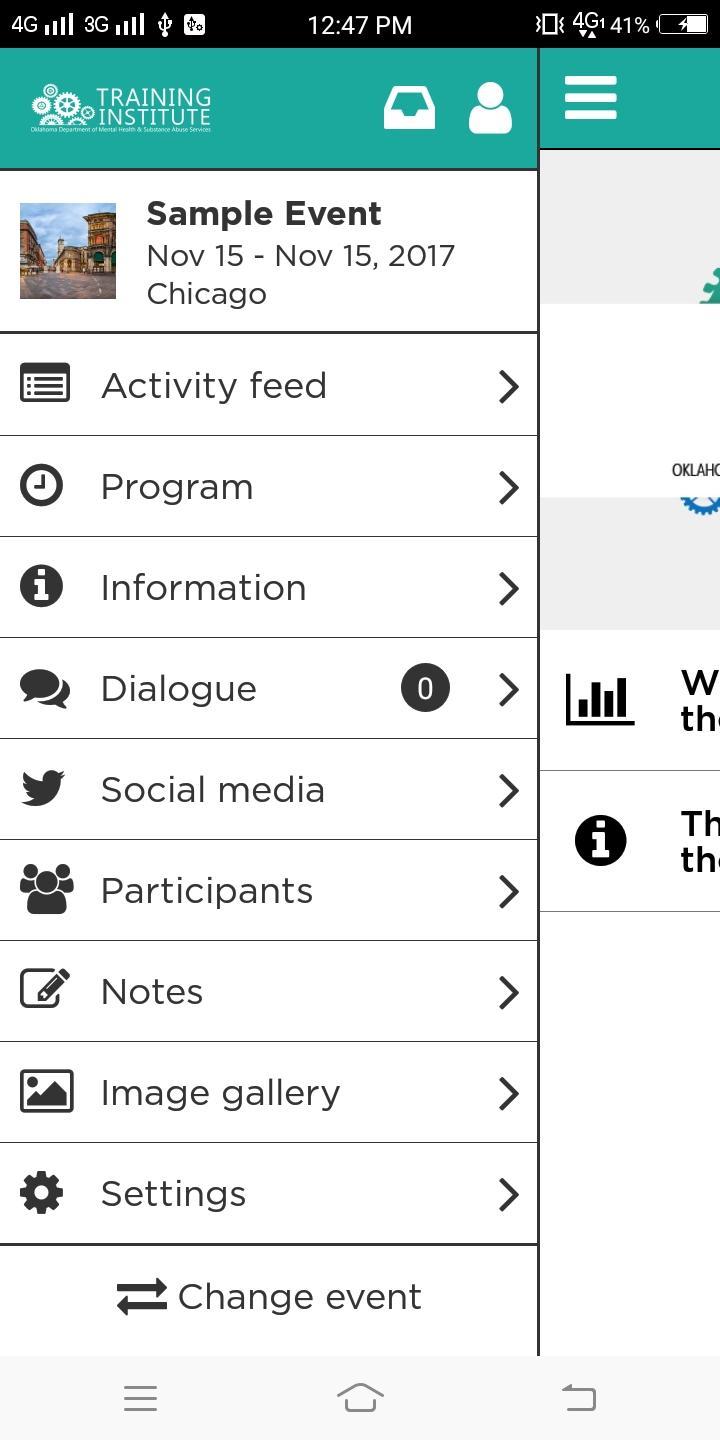This screenshot has width=720, height=1440.
Task: Expand Activity feed chevron arrow
Action: tap(509, 386)
